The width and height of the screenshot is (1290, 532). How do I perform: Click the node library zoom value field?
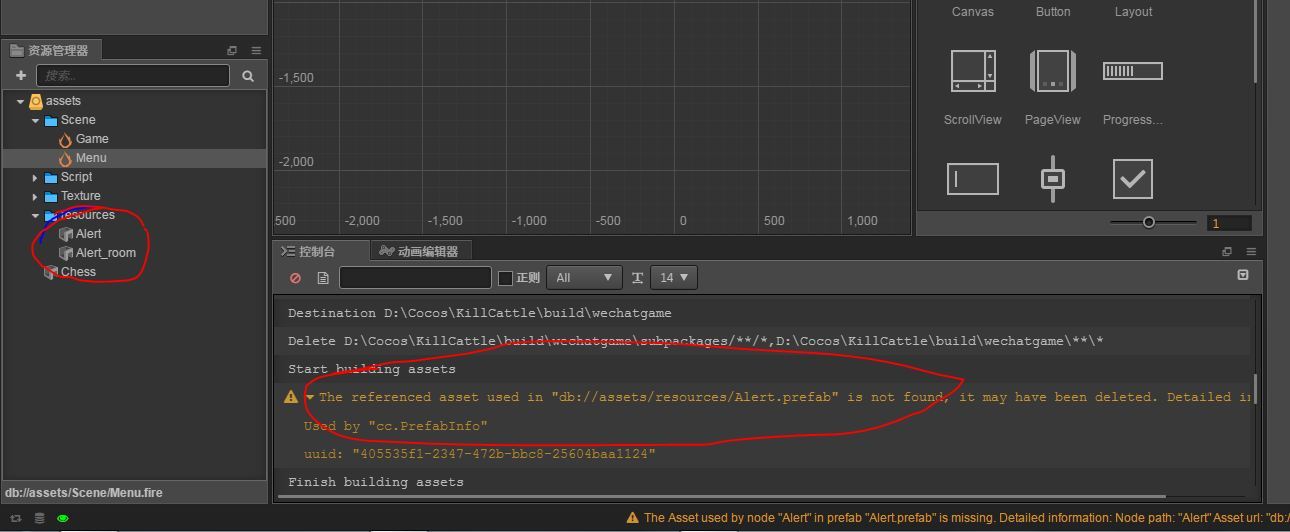[x=1229, y=223]
